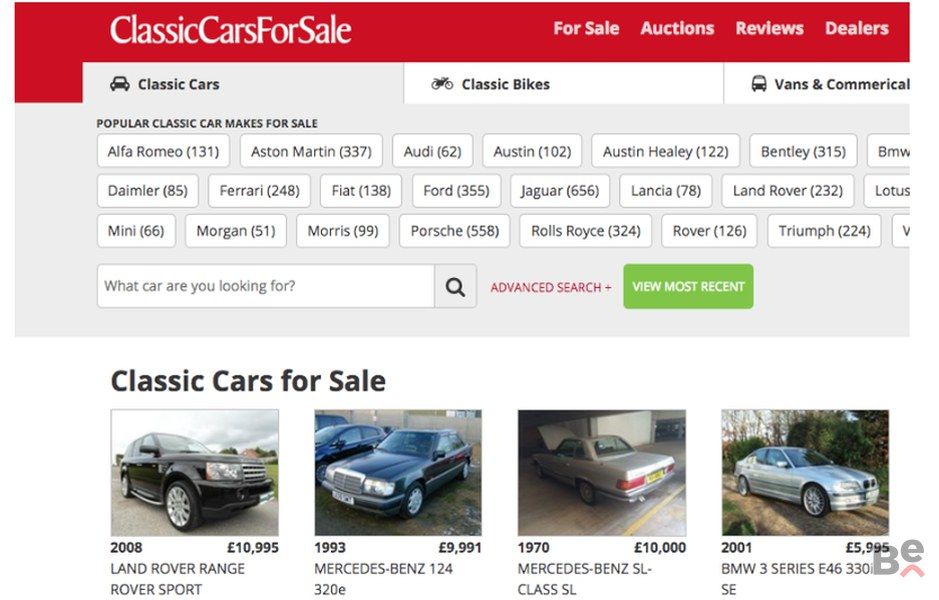Select the Porsche (558) make button

(455, 231)
